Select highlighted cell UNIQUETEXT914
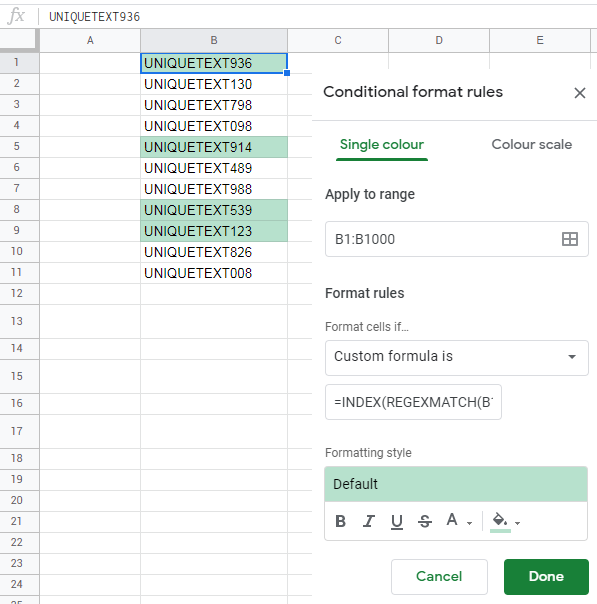This screenshot has height=604, width=597. click(214, 147)
